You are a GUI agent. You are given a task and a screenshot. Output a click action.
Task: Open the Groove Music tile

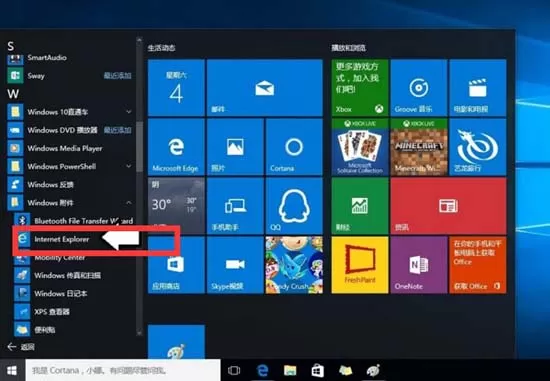pos(419,88)
